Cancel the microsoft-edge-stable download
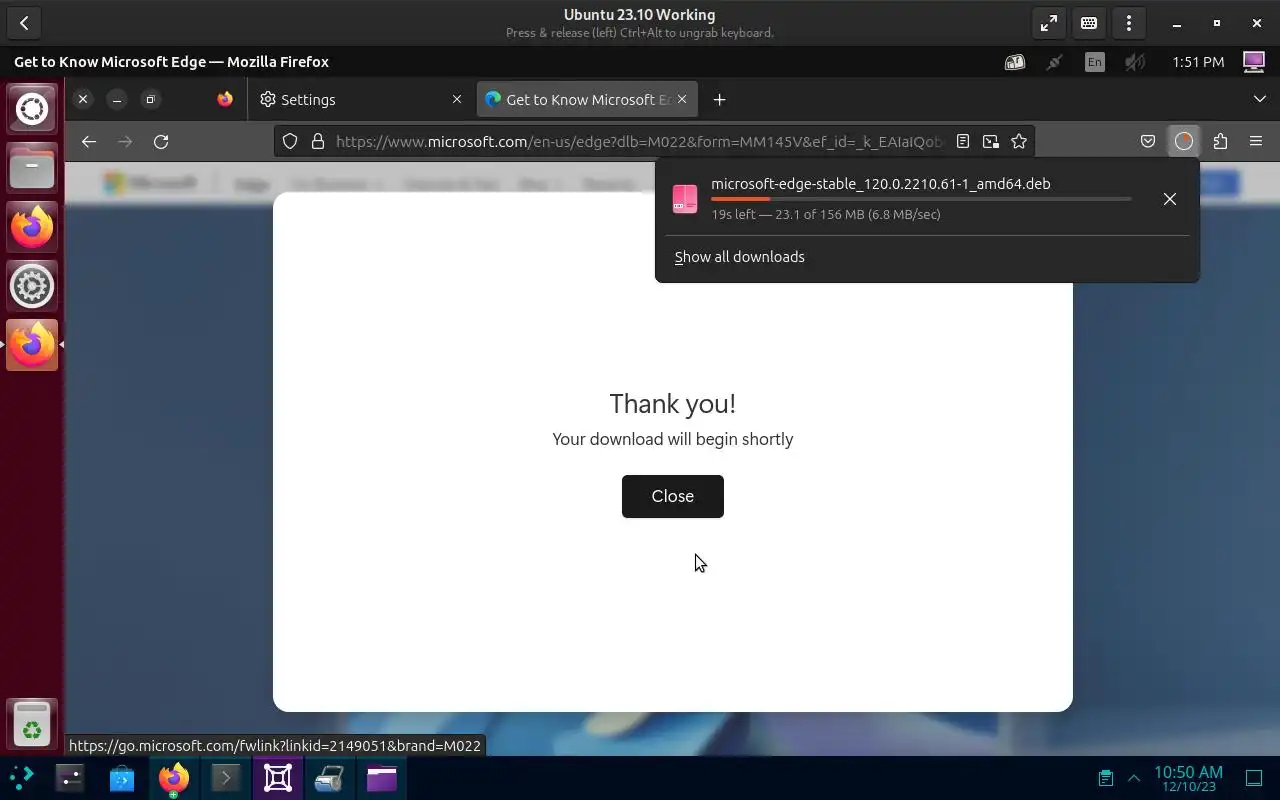 [1170, 199]
